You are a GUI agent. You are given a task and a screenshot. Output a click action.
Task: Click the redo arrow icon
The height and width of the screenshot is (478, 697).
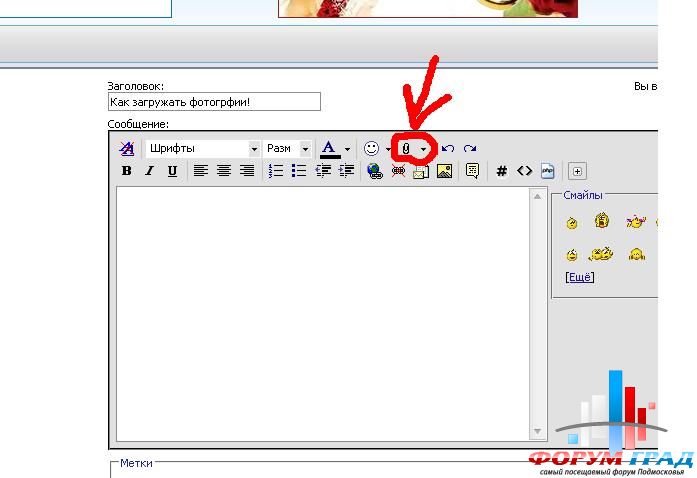(470, 149)
